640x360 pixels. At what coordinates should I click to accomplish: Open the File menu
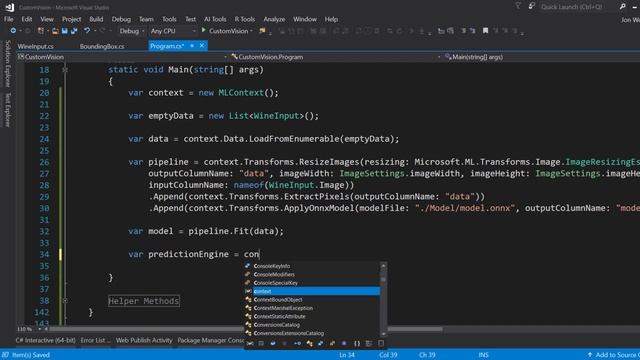pyautogui.click(x=9, y=19)
